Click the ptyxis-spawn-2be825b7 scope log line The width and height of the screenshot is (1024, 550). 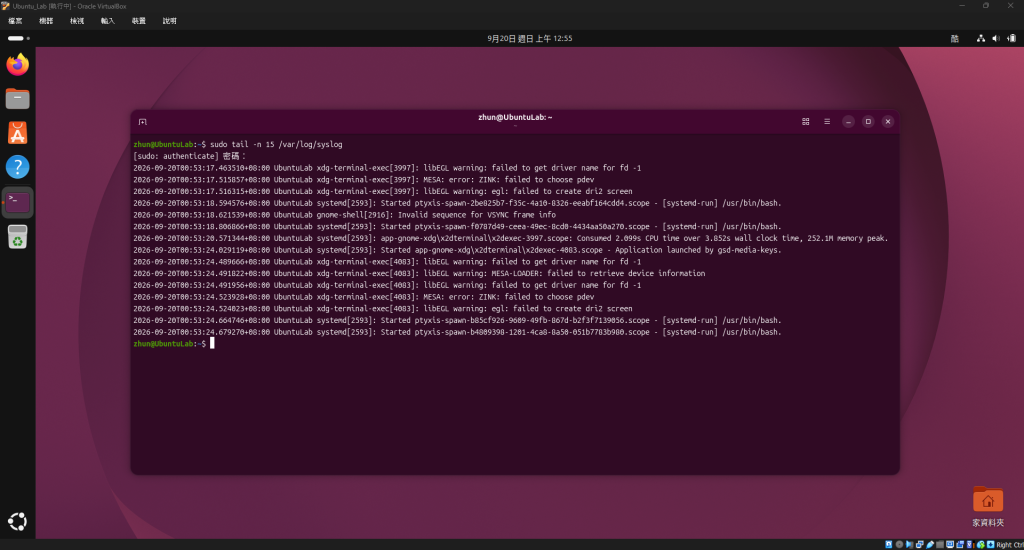[457, 203]
